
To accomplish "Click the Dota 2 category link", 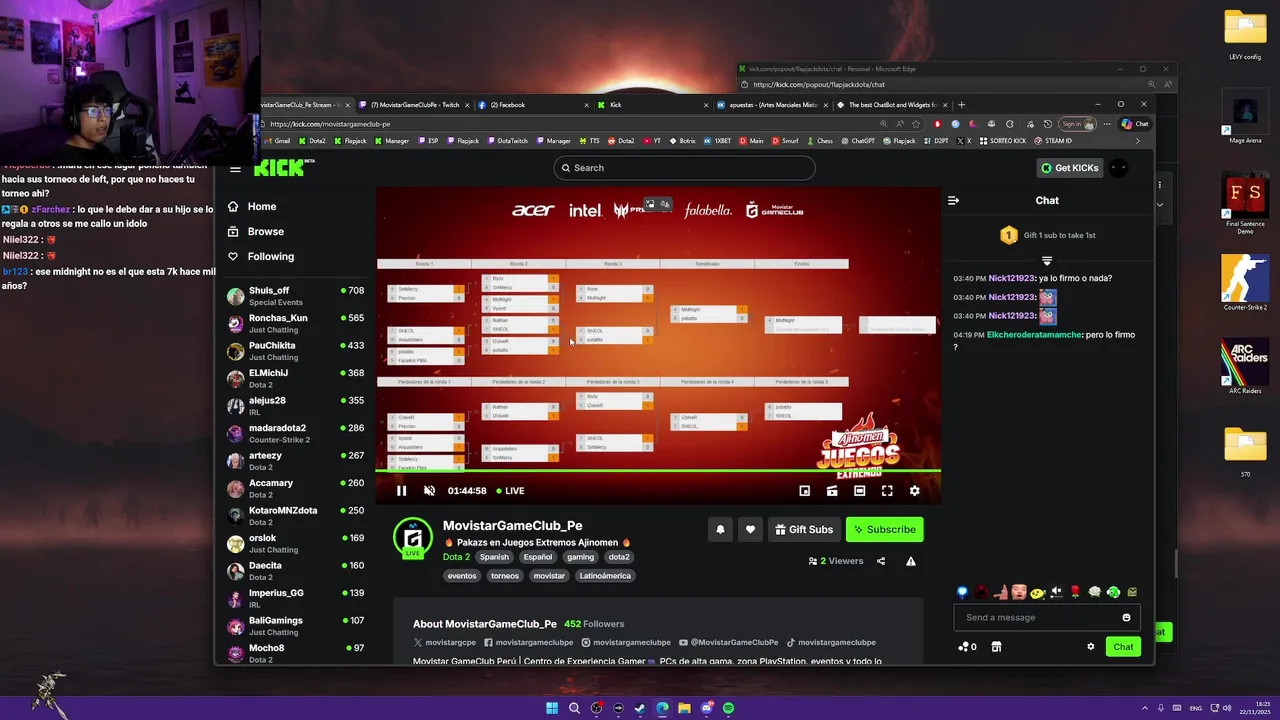I will tap(456, 557).
